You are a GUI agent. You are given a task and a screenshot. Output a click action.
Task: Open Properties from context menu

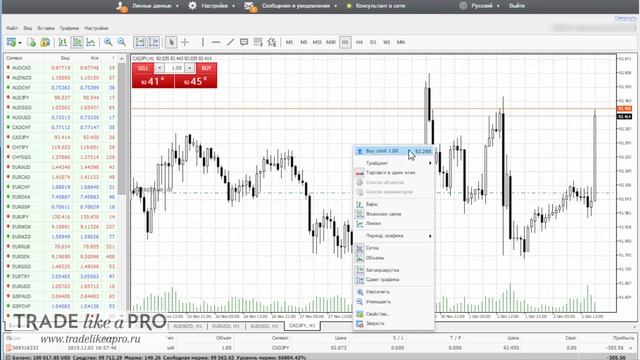pos(393,314)
